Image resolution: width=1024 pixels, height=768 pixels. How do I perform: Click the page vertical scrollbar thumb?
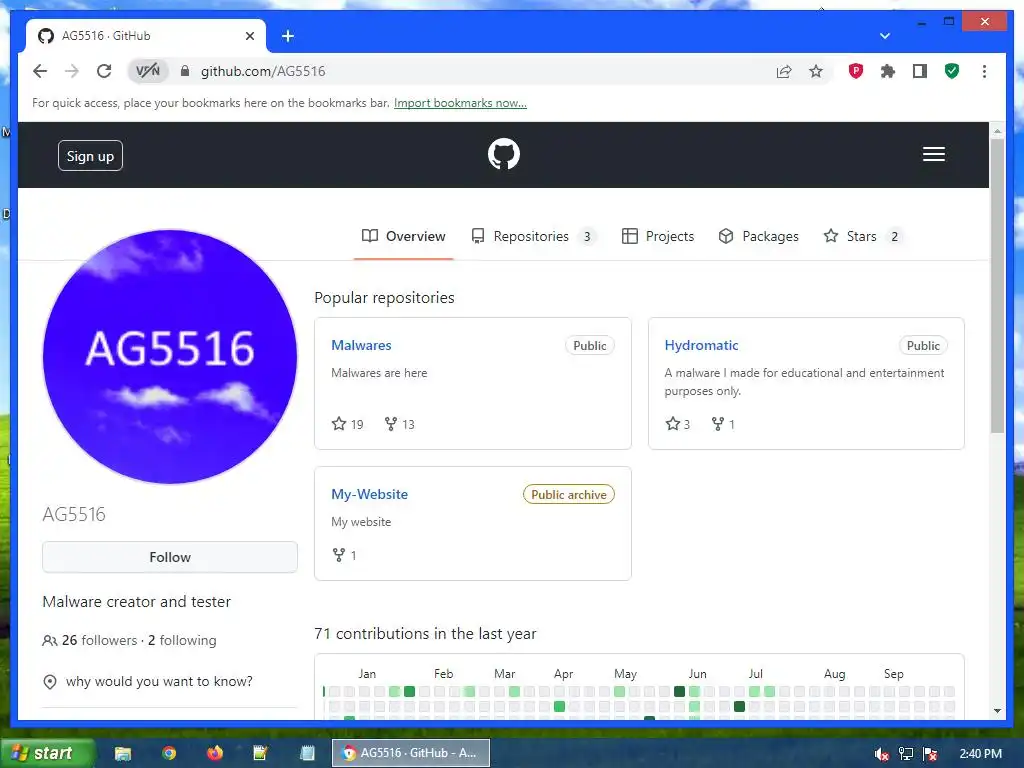[x=997, y=284]
